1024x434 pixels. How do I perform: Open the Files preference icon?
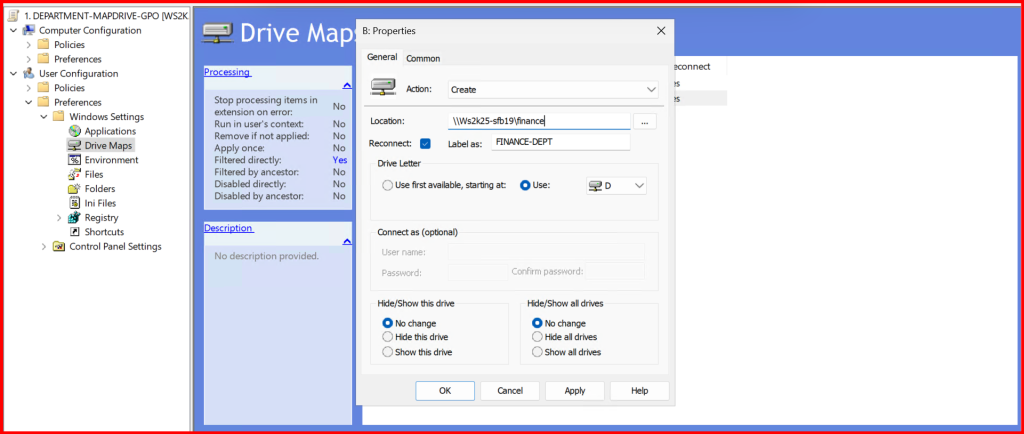tap(75, 174)
